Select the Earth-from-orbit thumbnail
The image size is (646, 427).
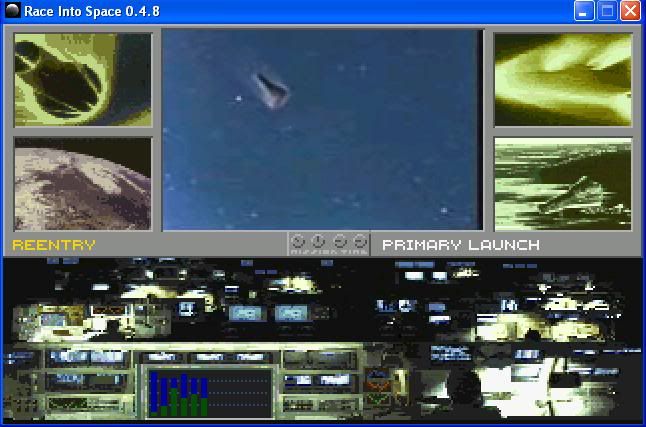coord(83,184)
